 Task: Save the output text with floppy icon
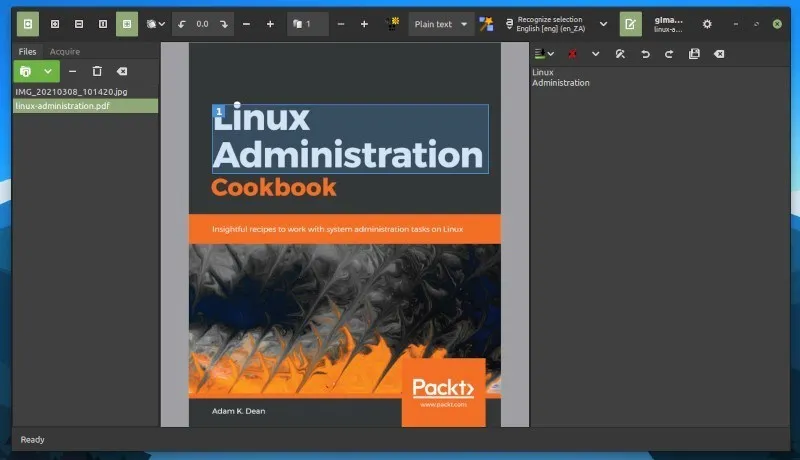(694, 54)
